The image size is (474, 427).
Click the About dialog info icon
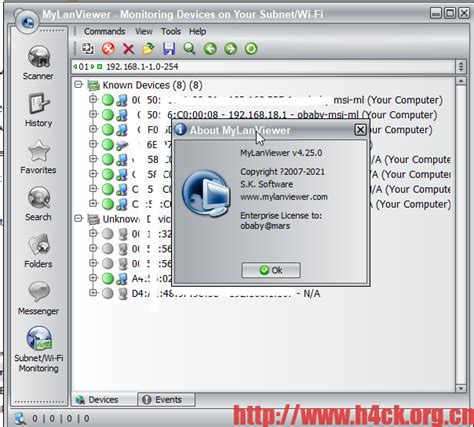[x=180, y=129]
